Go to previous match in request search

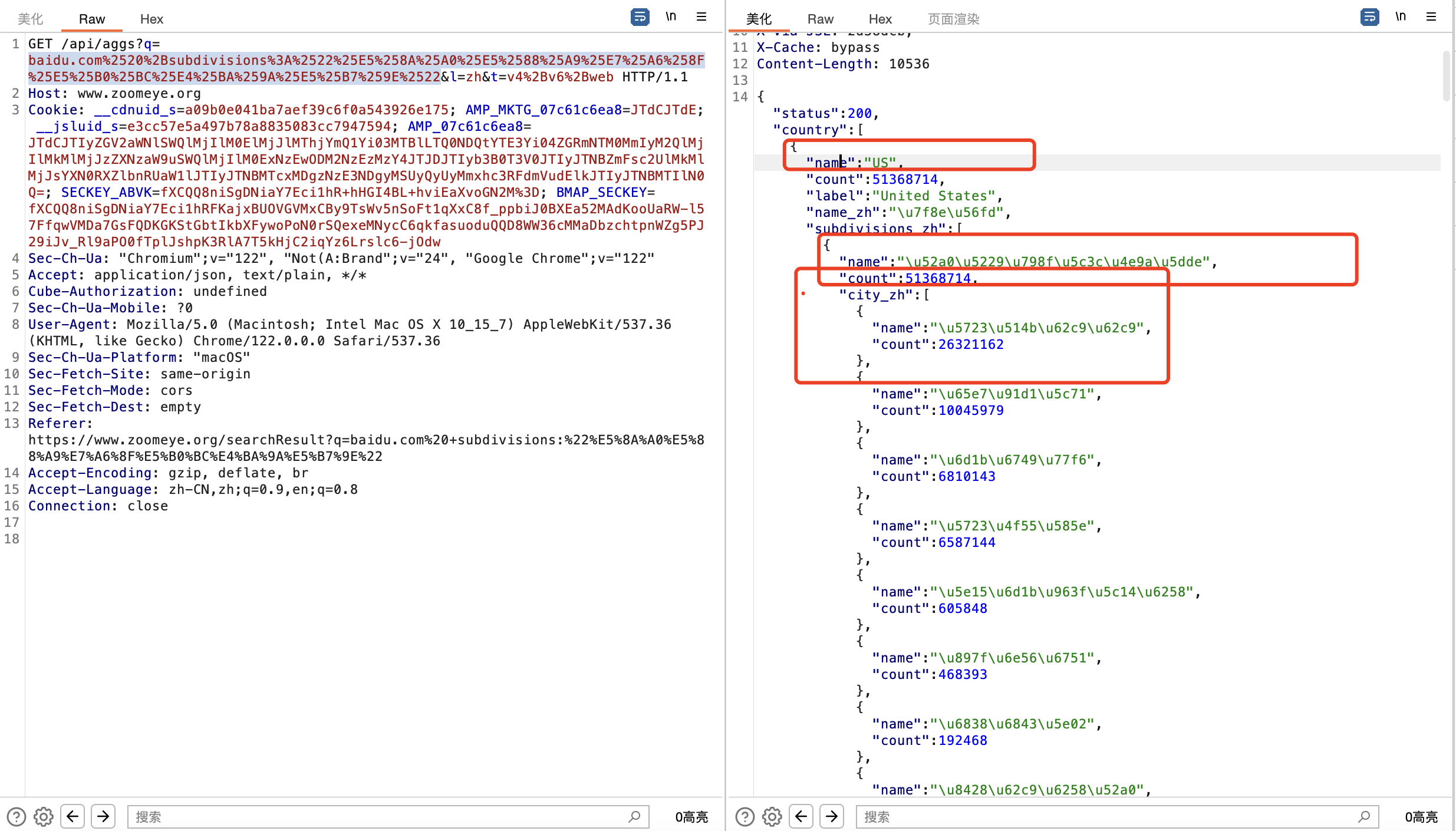[x=73, y=816]
